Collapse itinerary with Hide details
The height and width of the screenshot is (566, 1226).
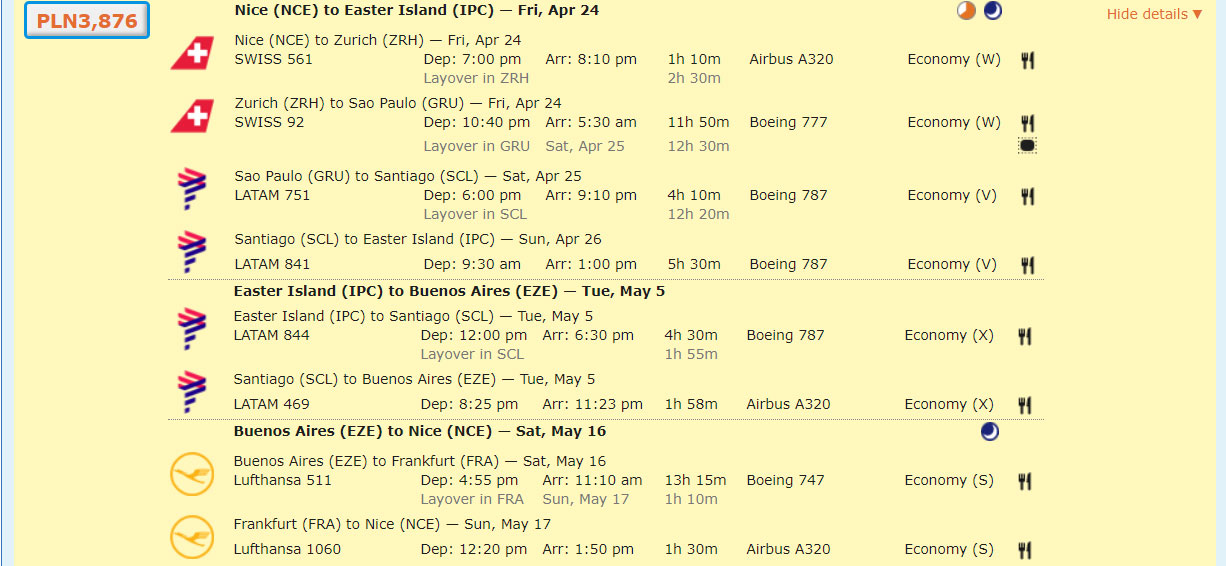1154,14
